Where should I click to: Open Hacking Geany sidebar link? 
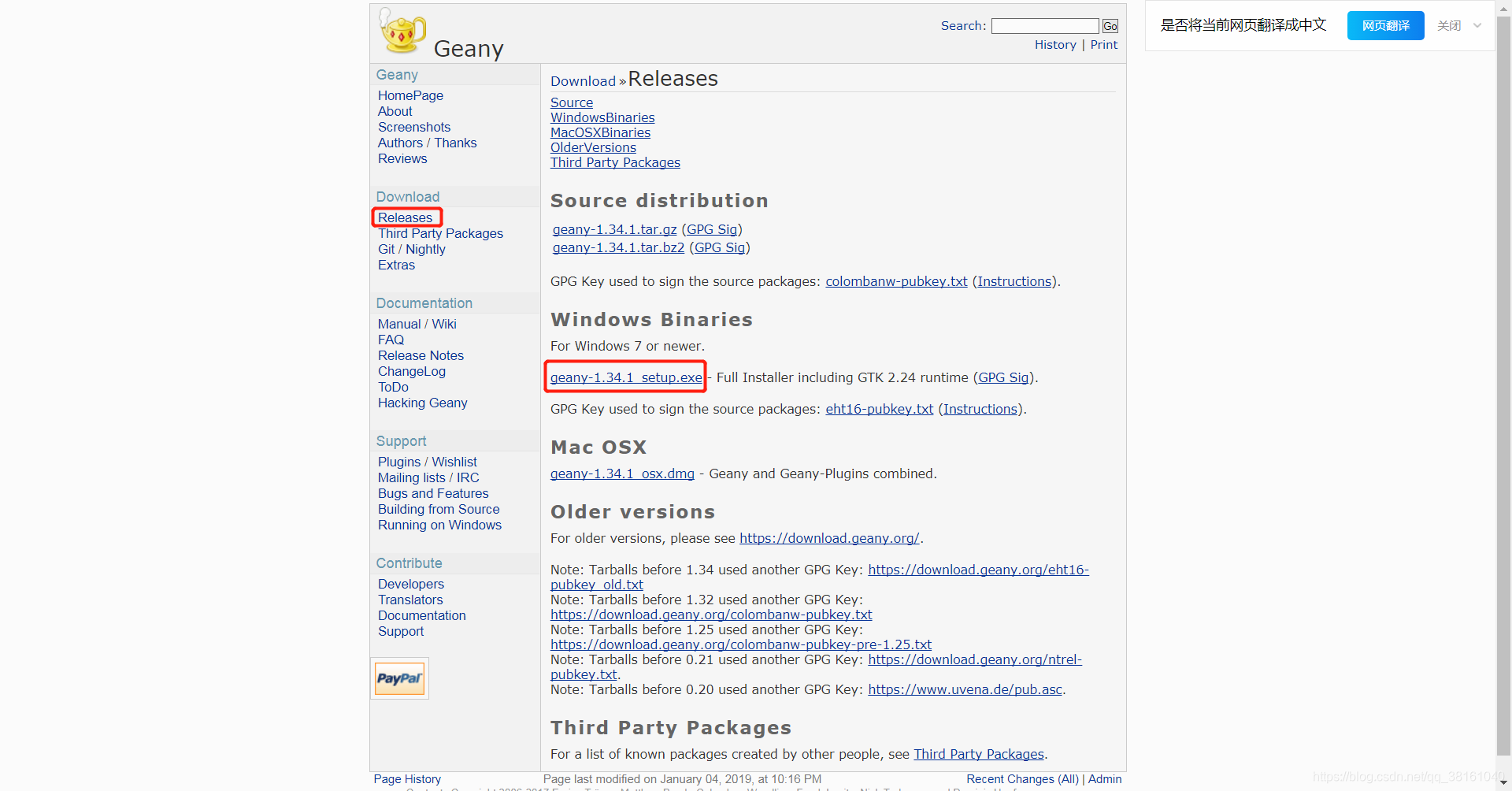point(422,403)
